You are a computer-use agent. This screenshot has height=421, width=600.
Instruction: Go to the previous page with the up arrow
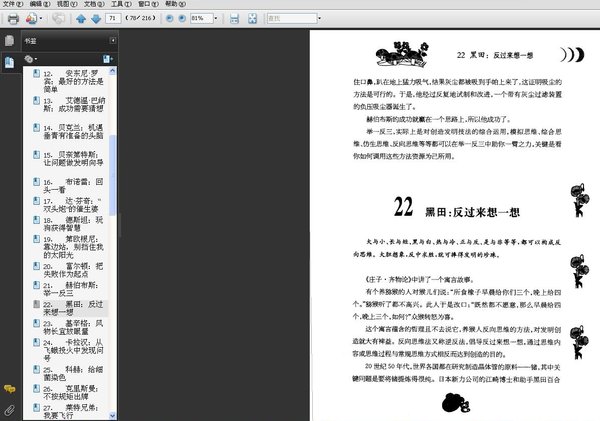[81, 18]
